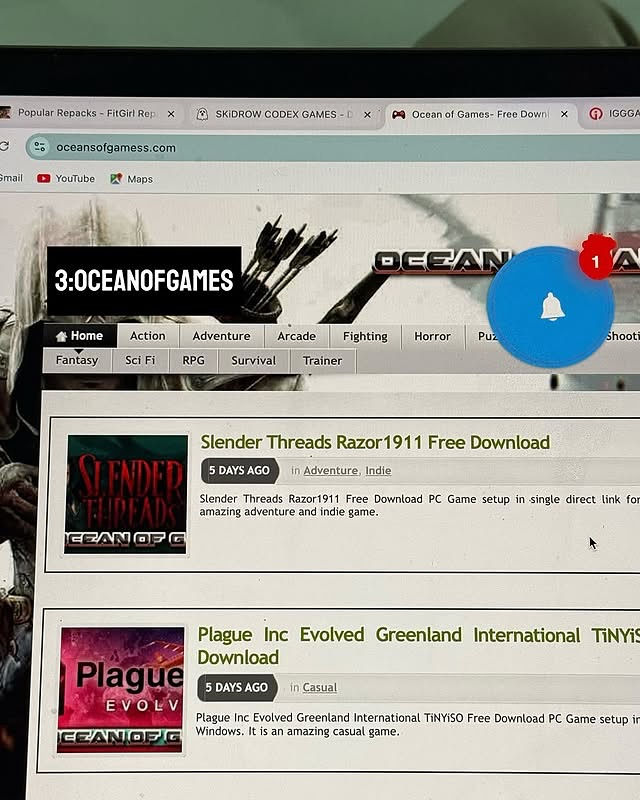640x800 pixels.
Task: Click the oceansofgamess.com address bar
Action: [332, 148]
